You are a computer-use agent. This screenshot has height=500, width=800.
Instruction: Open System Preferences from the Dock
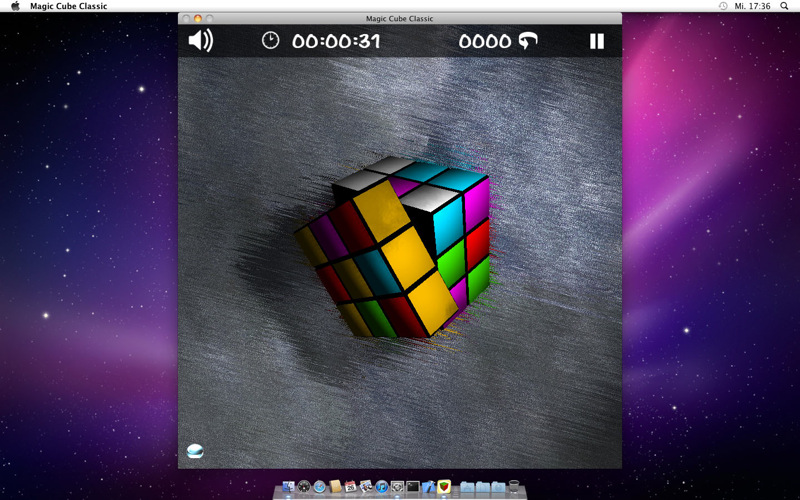coord(397,486)
